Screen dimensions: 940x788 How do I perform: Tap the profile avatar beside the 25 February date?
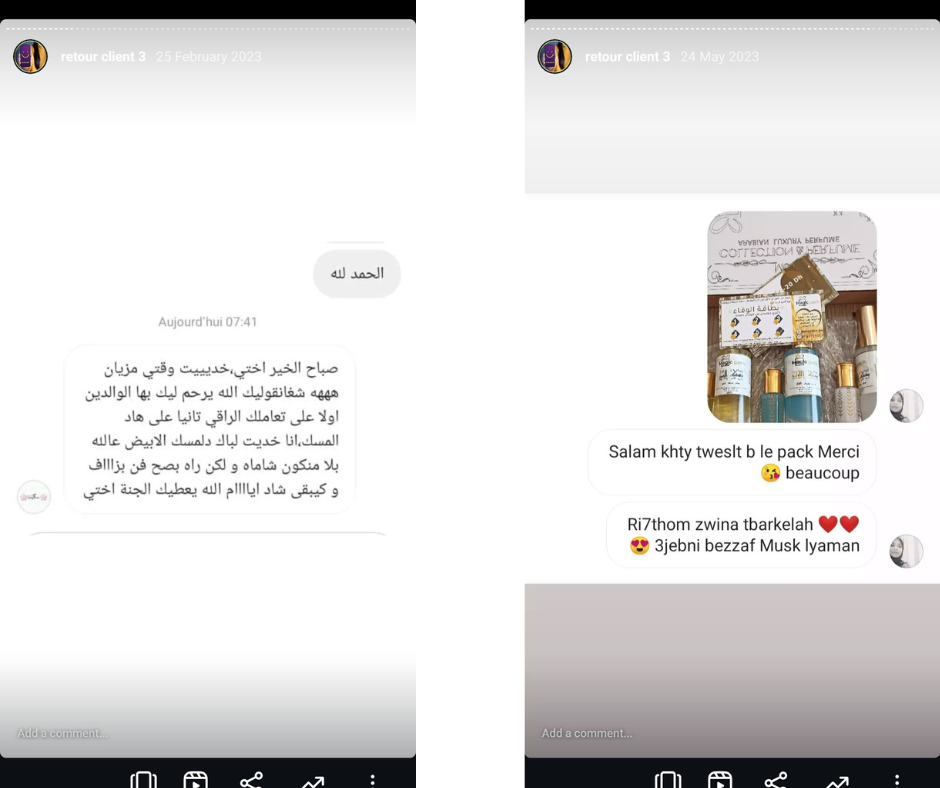[x=31, y=56]
